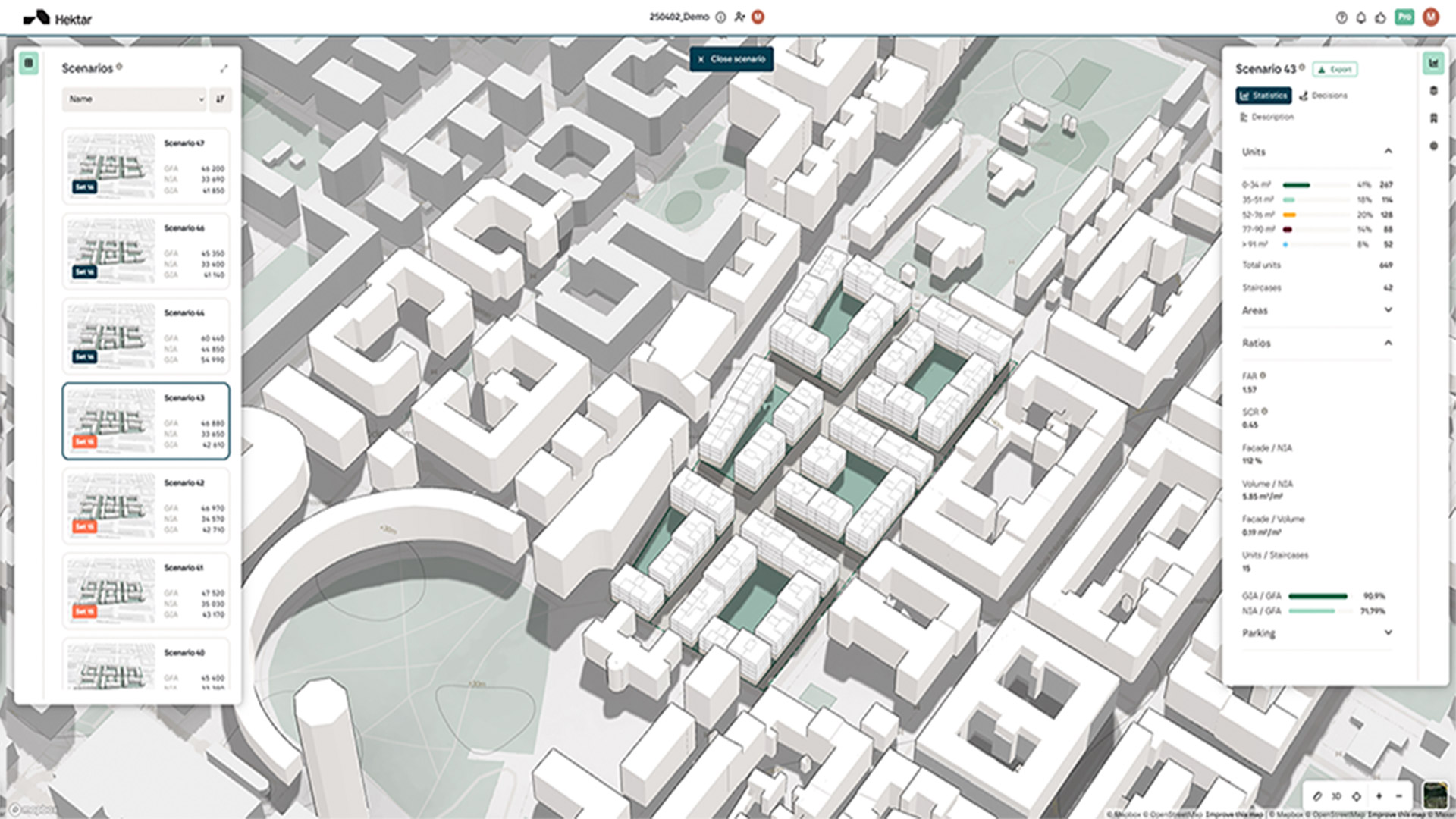This screenshot has height=819, width=1456.
Task: Toggle the 3D view mode
Action: pyautogui.click(x=1336, y=796)
